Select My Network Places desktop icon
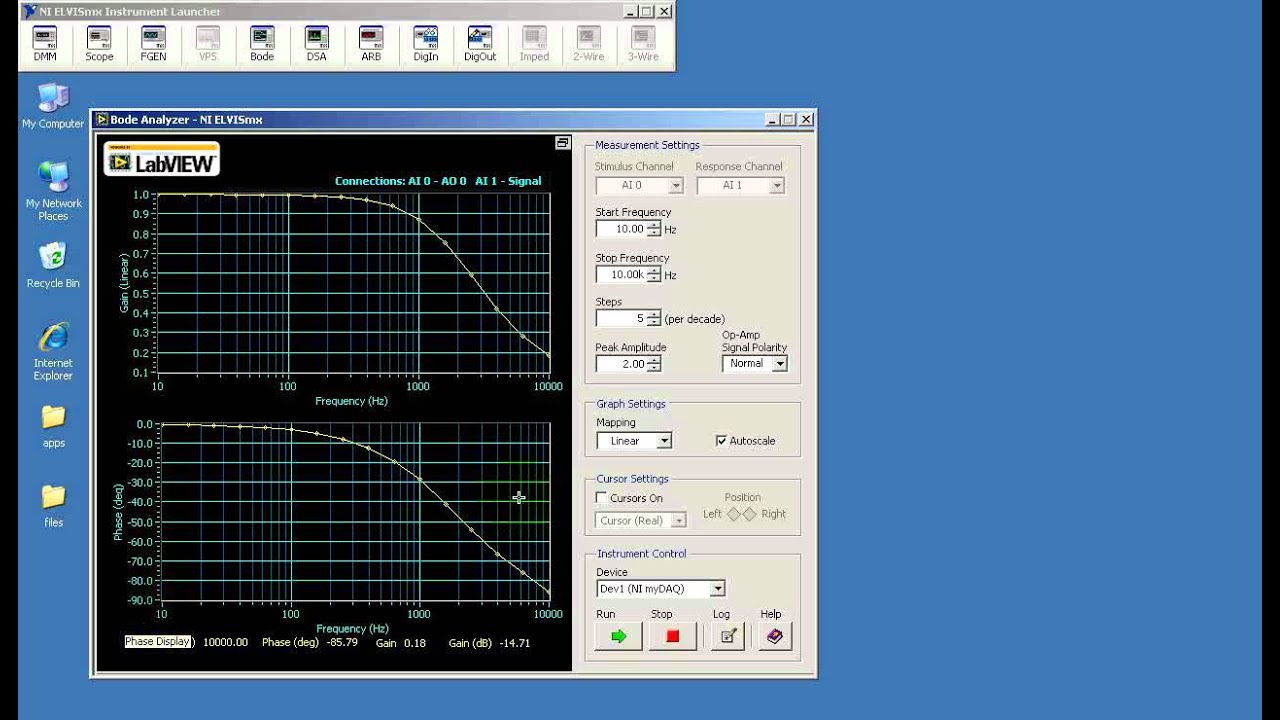The width and height of the screenshot is (1280, 720). [x=53, y=190]
